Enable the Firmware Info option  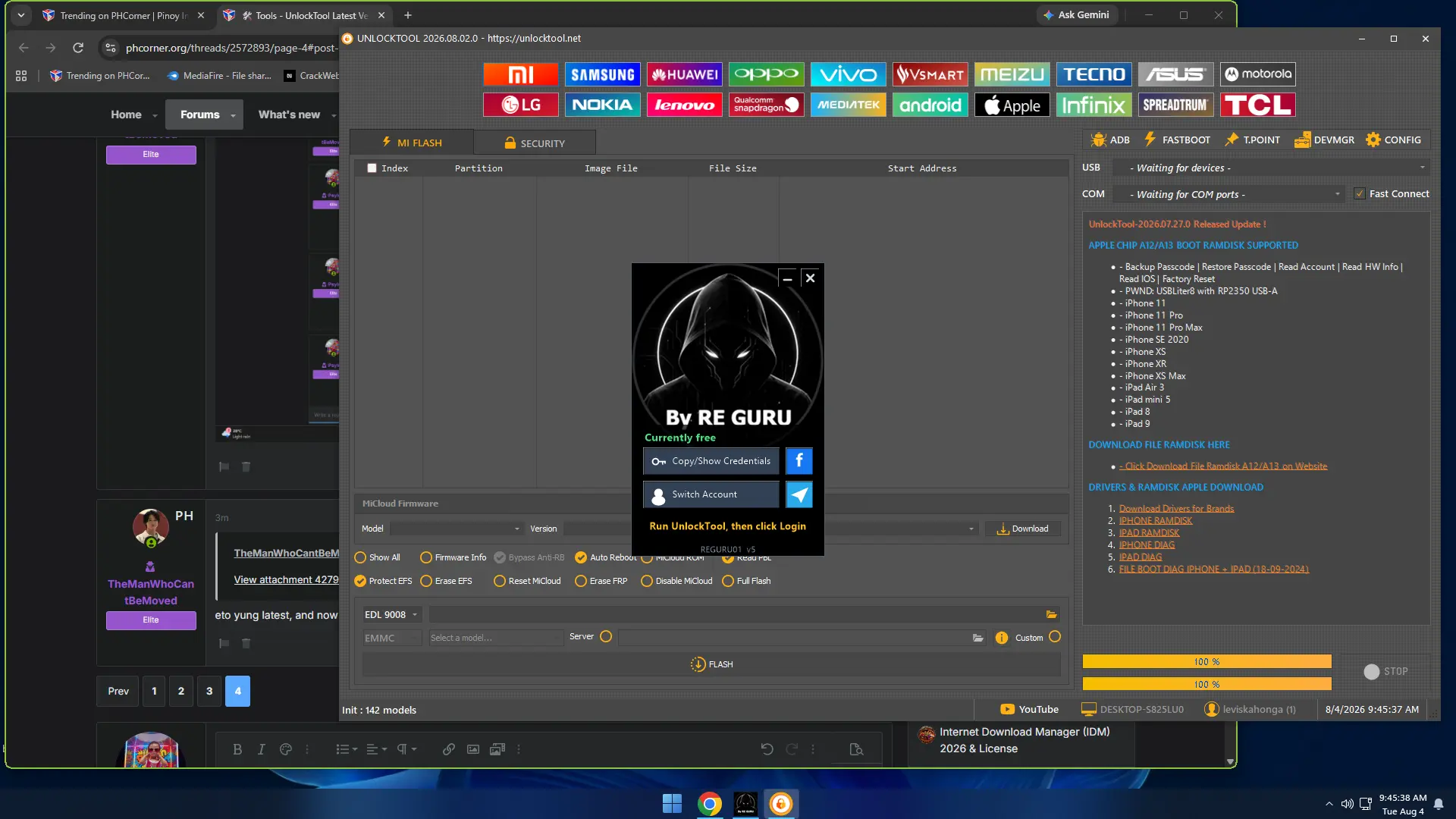[426, 557]
